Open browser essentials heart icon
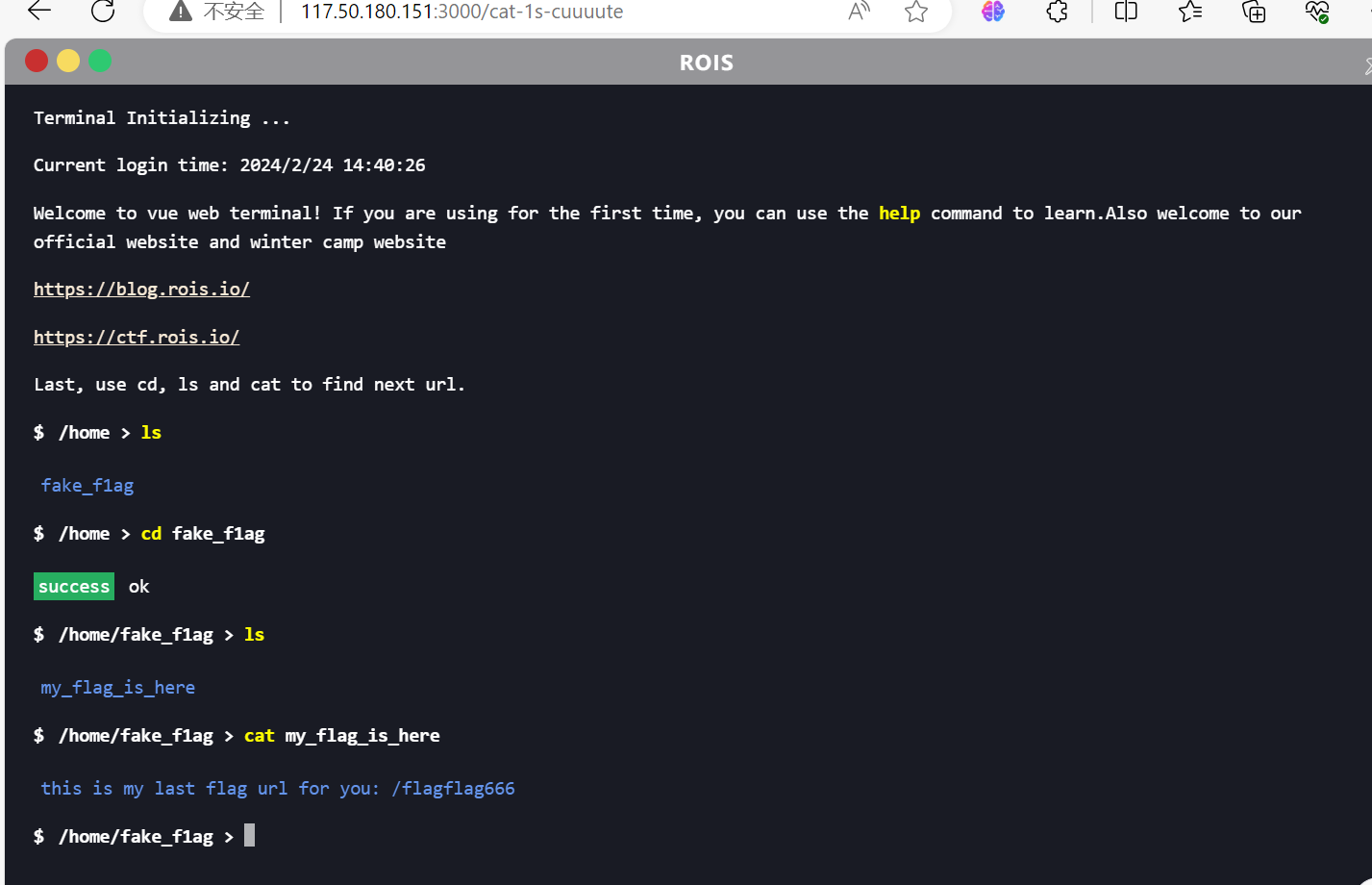The height and width of the screenshot is (885, 1372). coord(1316,12)
